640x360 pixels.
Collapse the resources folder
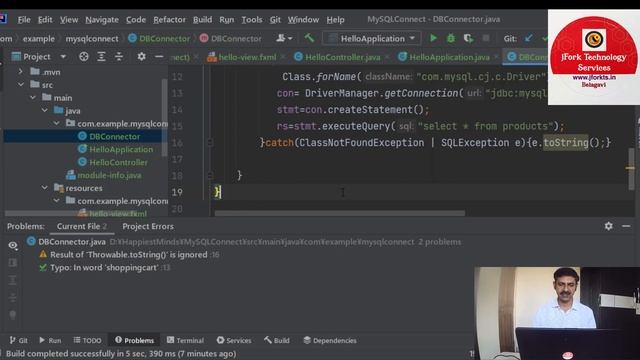pos(44,188)
